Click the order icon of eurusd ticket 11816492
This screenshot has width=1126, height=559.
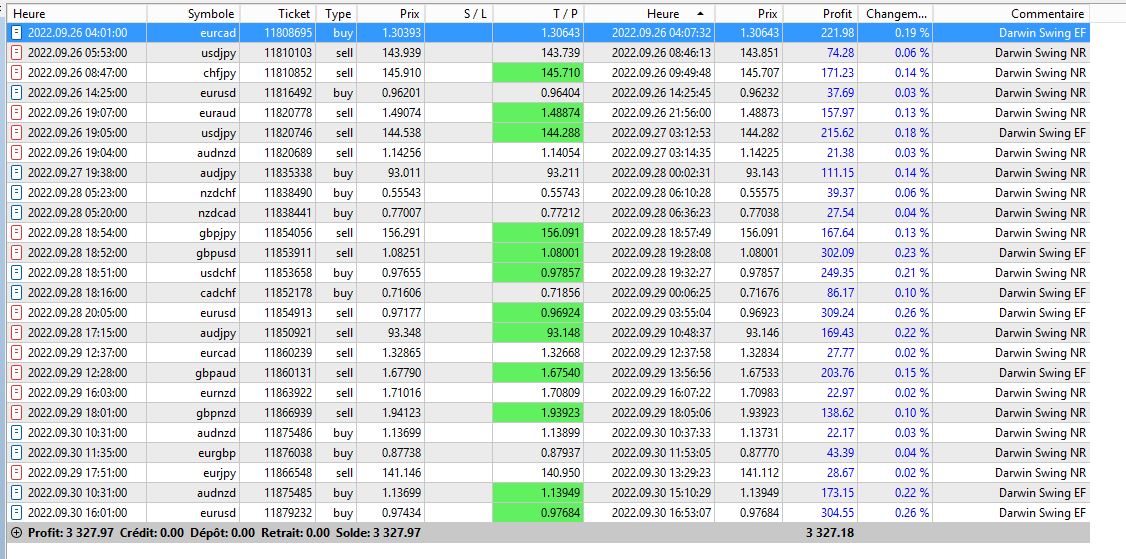coord(17,93)
